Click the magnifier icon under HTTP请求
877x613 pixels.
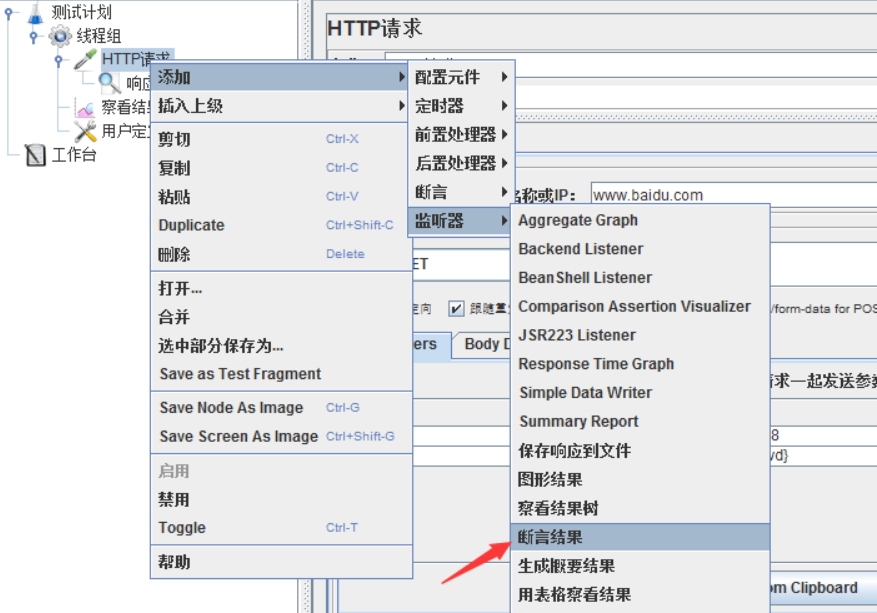(110, 83)
